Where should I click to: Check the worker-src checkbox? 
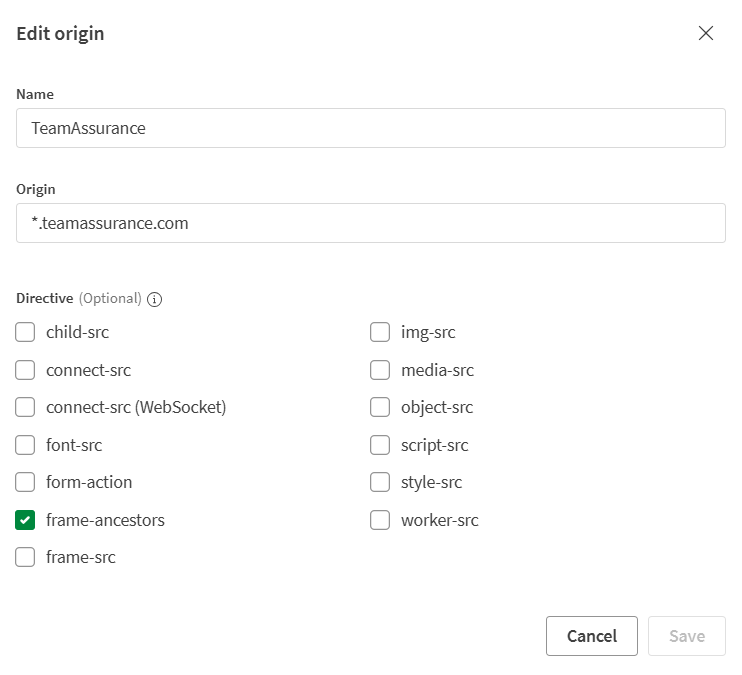380,520
